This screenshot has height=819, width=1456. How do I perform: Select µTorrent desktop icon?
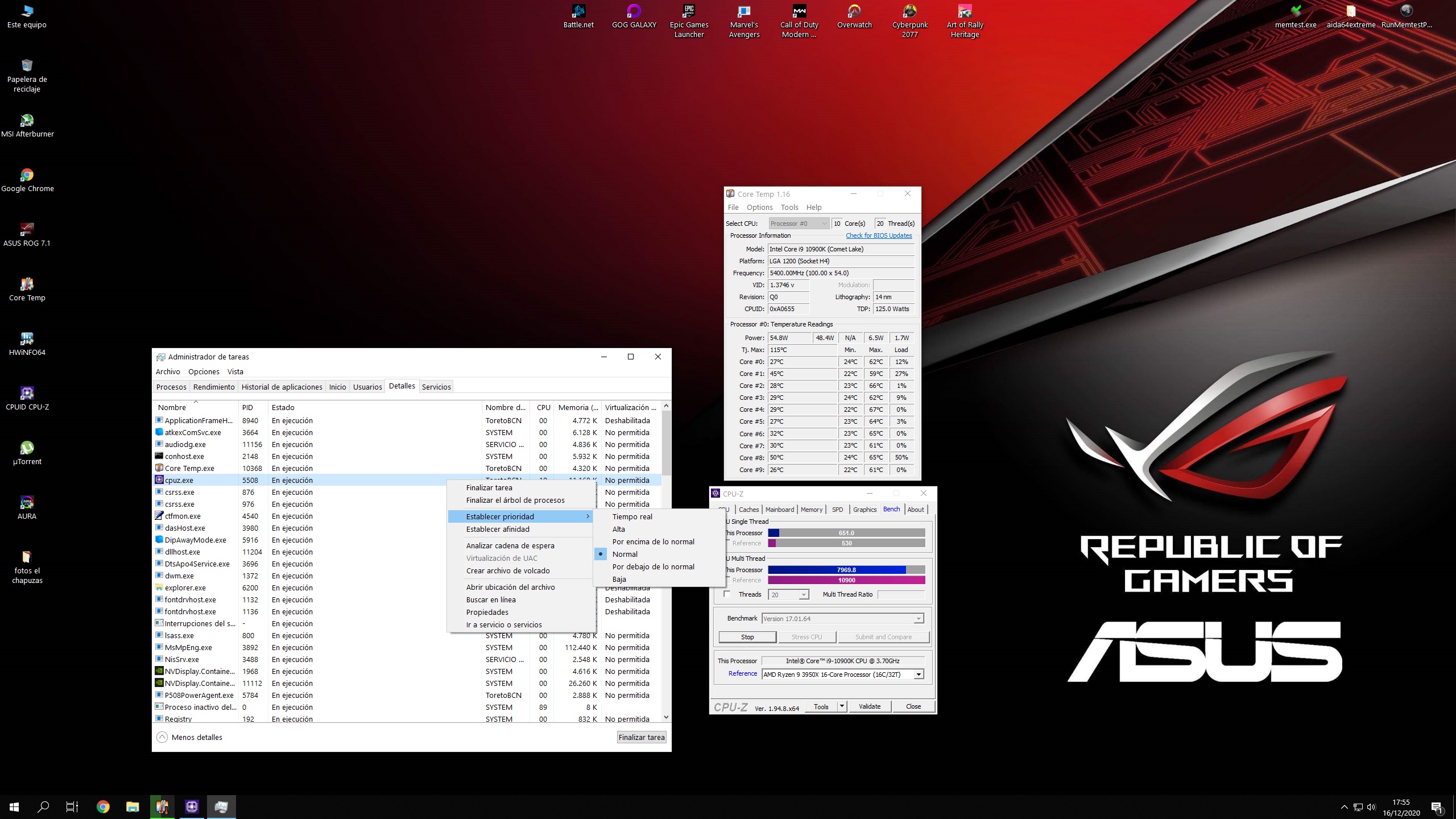tap(27, 453)
